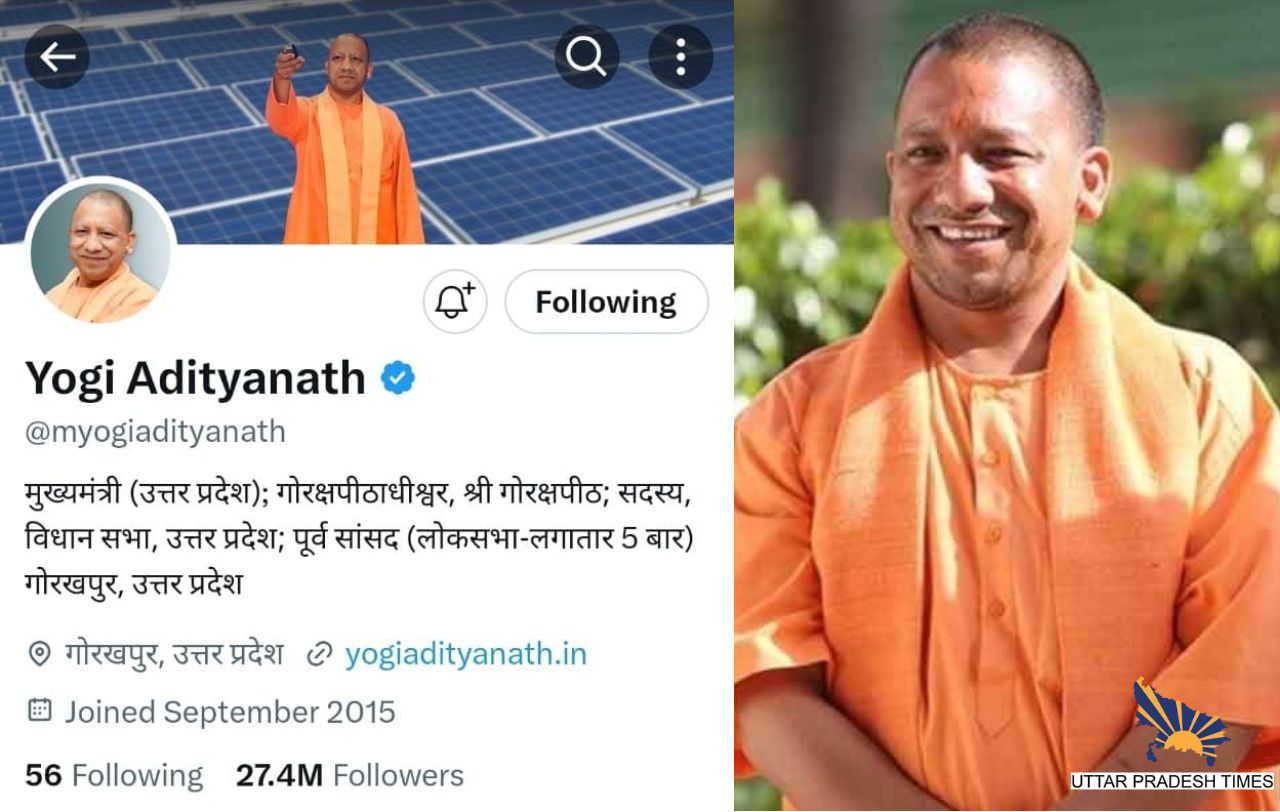
Task: Open profile search magnifier icon
Action: point(587,57)
